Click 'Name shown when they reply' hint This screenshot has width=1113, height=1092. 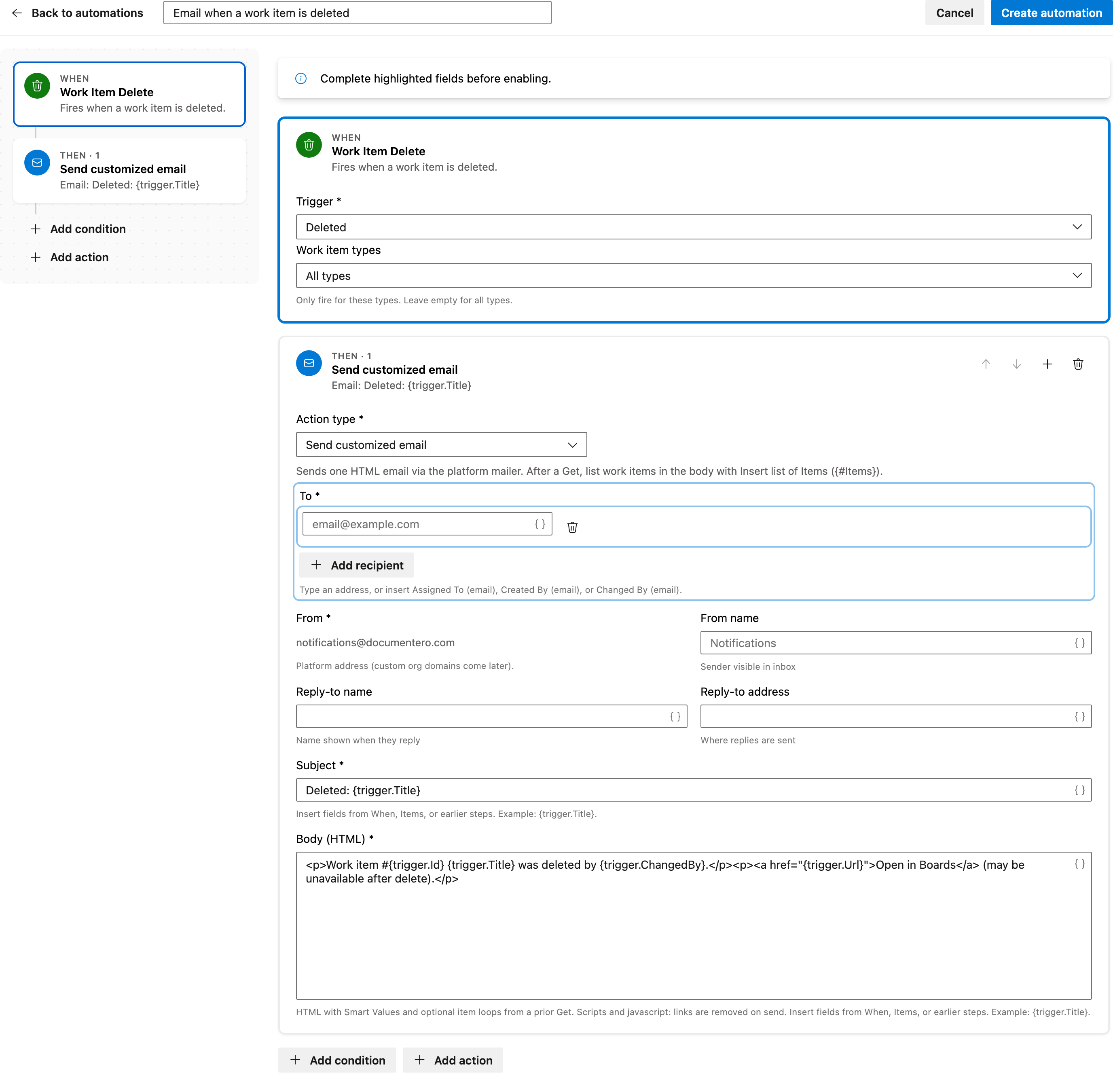pos(358,740)
